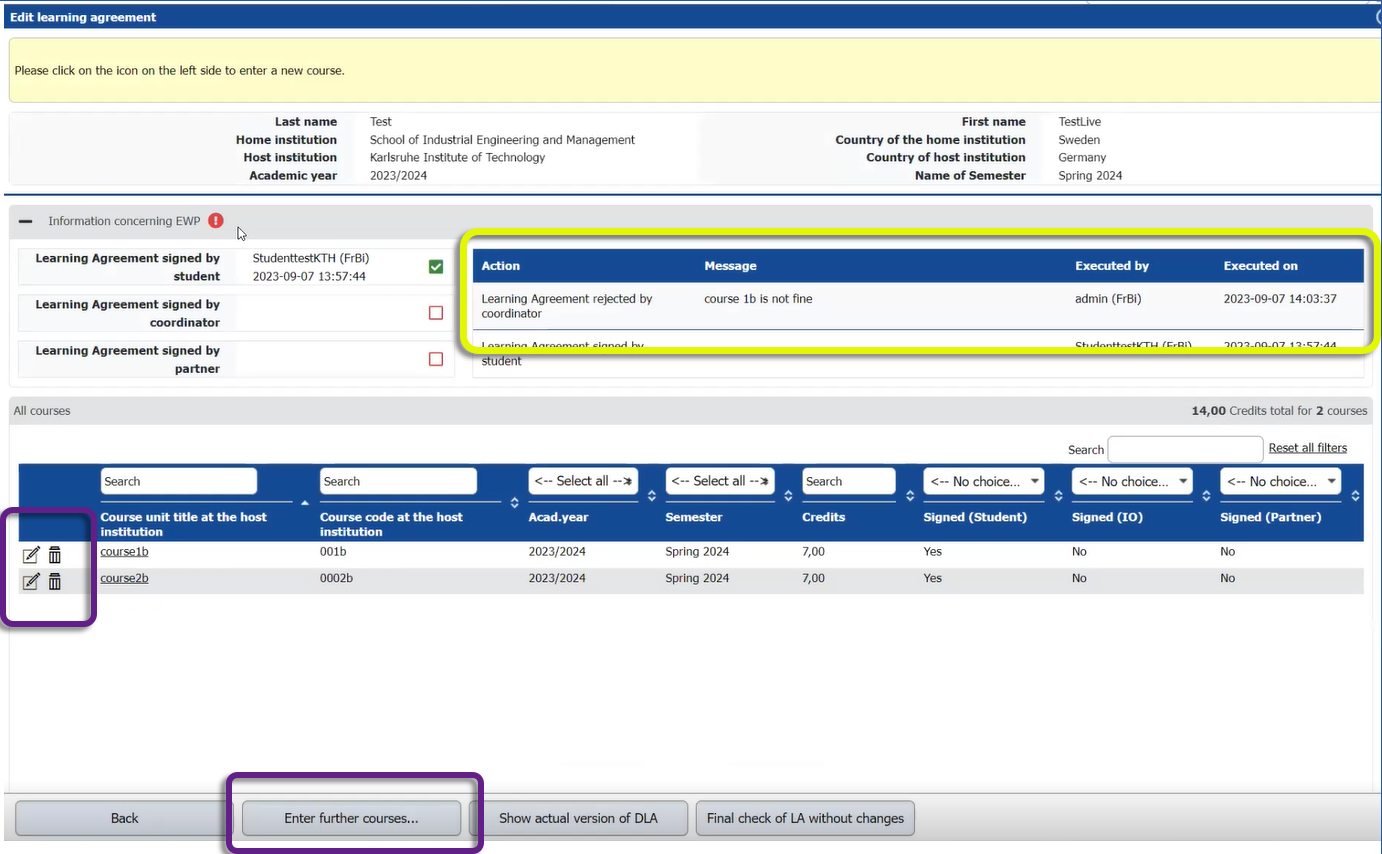Screen dimensions: 1382x854
Task: Click the global Search input field
Action: tap(1185, 449)
